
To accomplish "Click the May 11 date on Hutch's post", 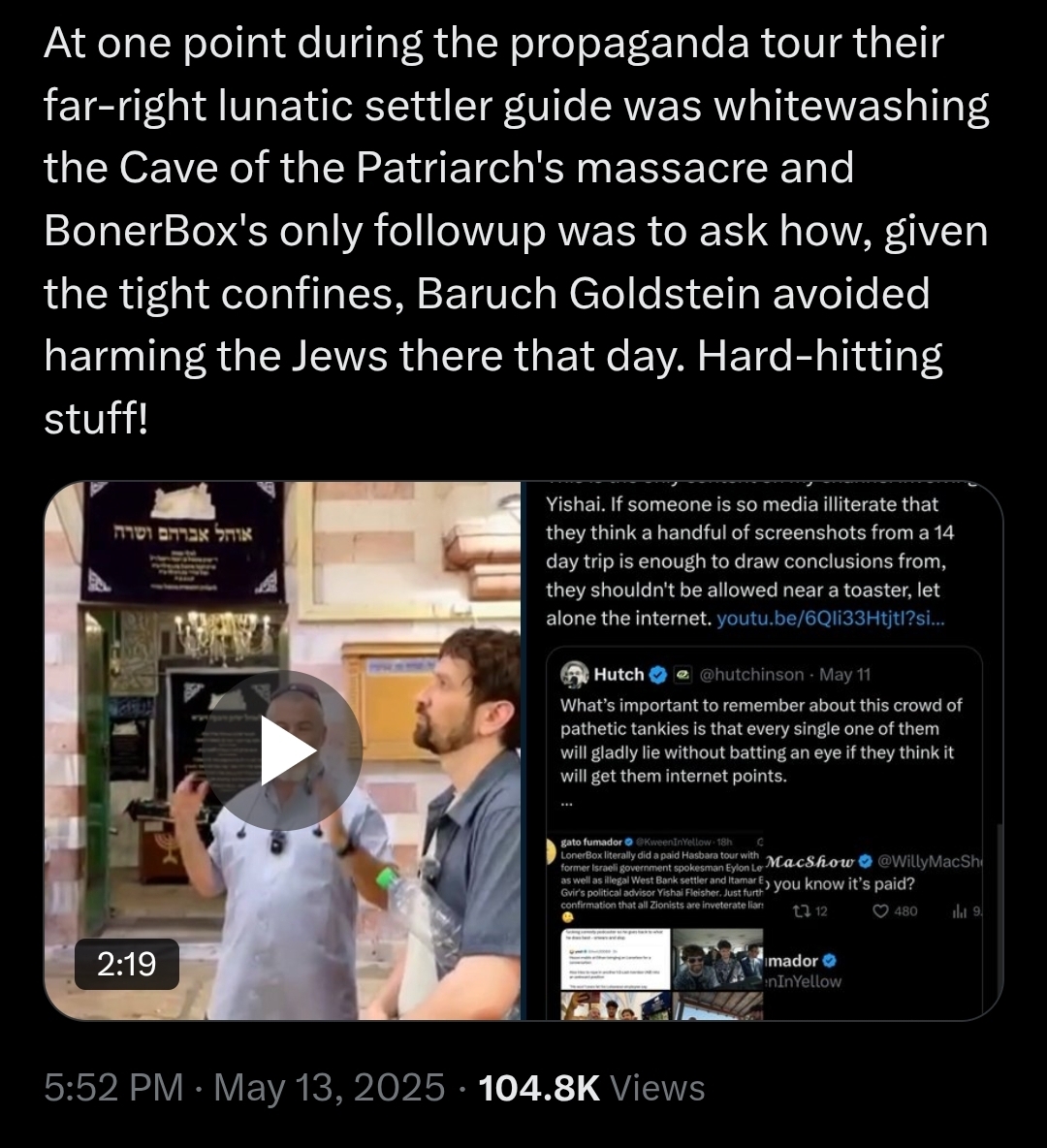I will [844, 674].
